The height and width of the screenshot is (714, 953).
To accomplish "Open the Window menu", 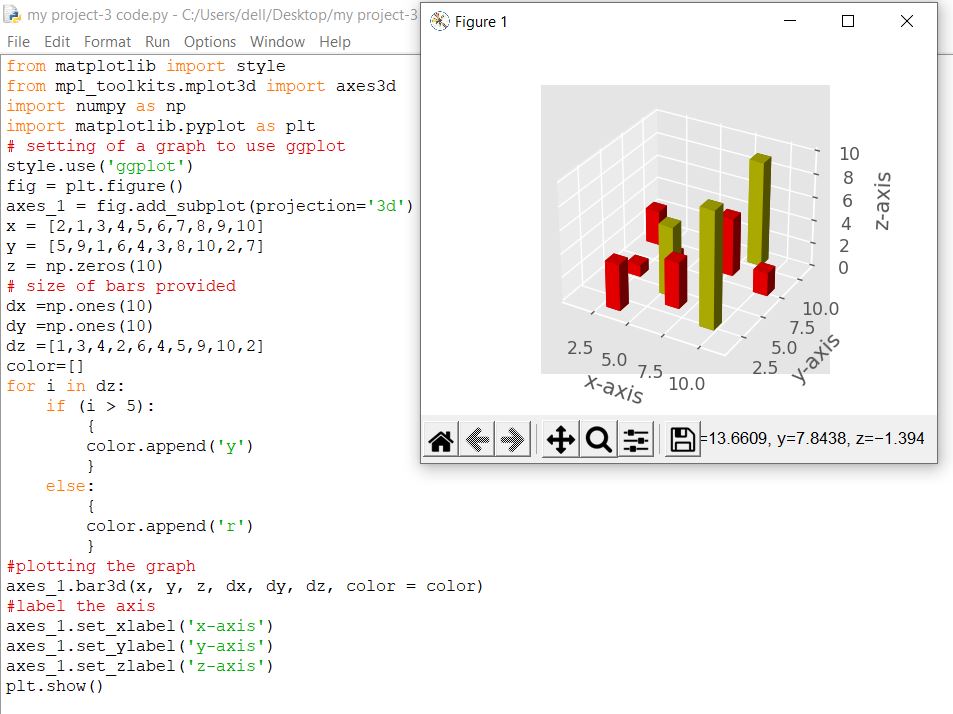I will tap(277, 42).
